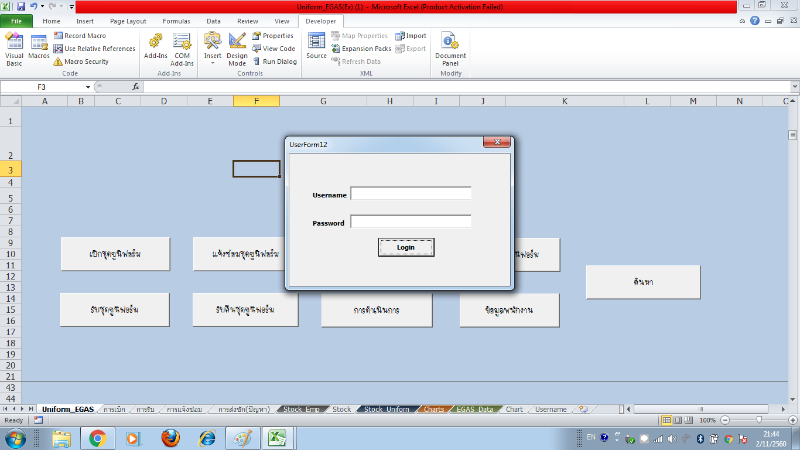Launch Firefox from the taskbar
This screenshot has width=800, height=450.
click(x=169, y=437)
